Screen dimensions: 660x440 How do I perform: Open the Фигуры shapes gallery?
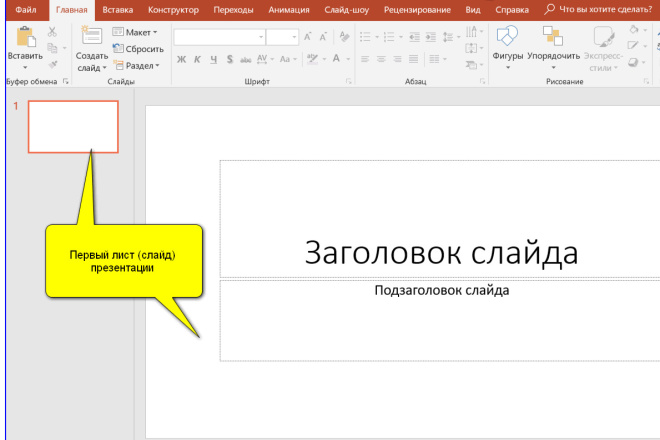508,47
